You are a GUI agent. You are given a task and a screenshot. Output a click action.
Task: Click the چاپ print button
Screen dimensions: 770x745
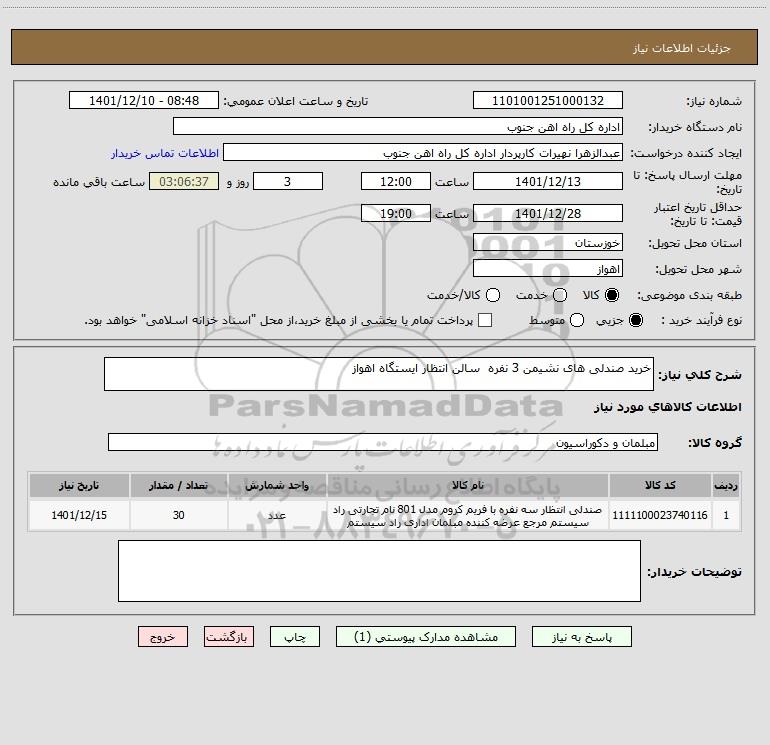[295, 637]
